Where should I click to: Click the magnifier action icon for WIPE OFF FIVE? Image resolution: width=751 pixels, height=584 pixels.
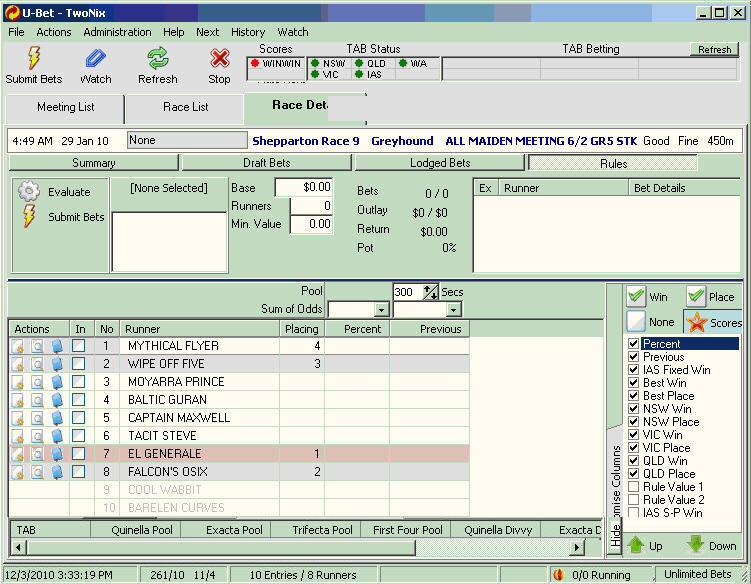point(37,364)
